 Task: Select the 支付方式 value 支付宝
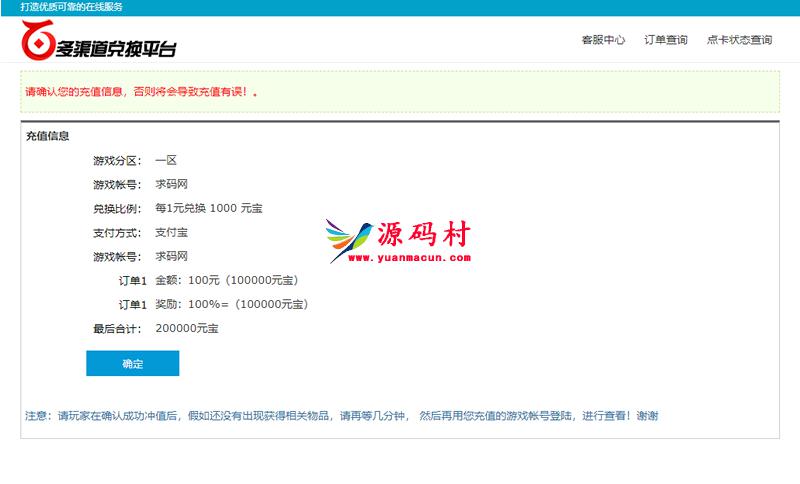point(171,232)
